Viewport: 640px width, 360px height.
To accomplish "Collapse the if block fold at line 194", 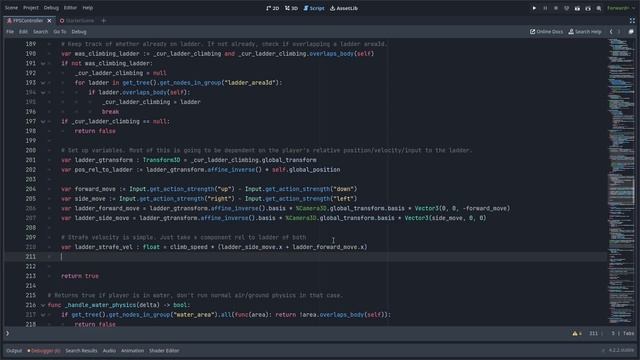I will point(43,93).
